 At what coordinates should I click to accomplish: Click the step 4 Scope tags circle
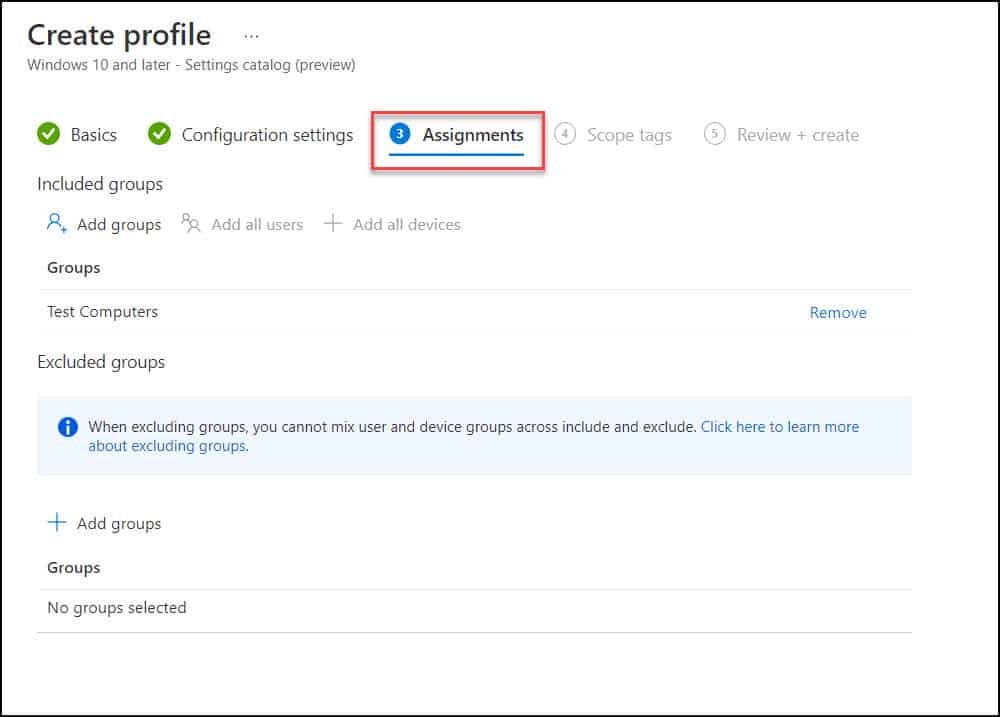pos(565,134)
